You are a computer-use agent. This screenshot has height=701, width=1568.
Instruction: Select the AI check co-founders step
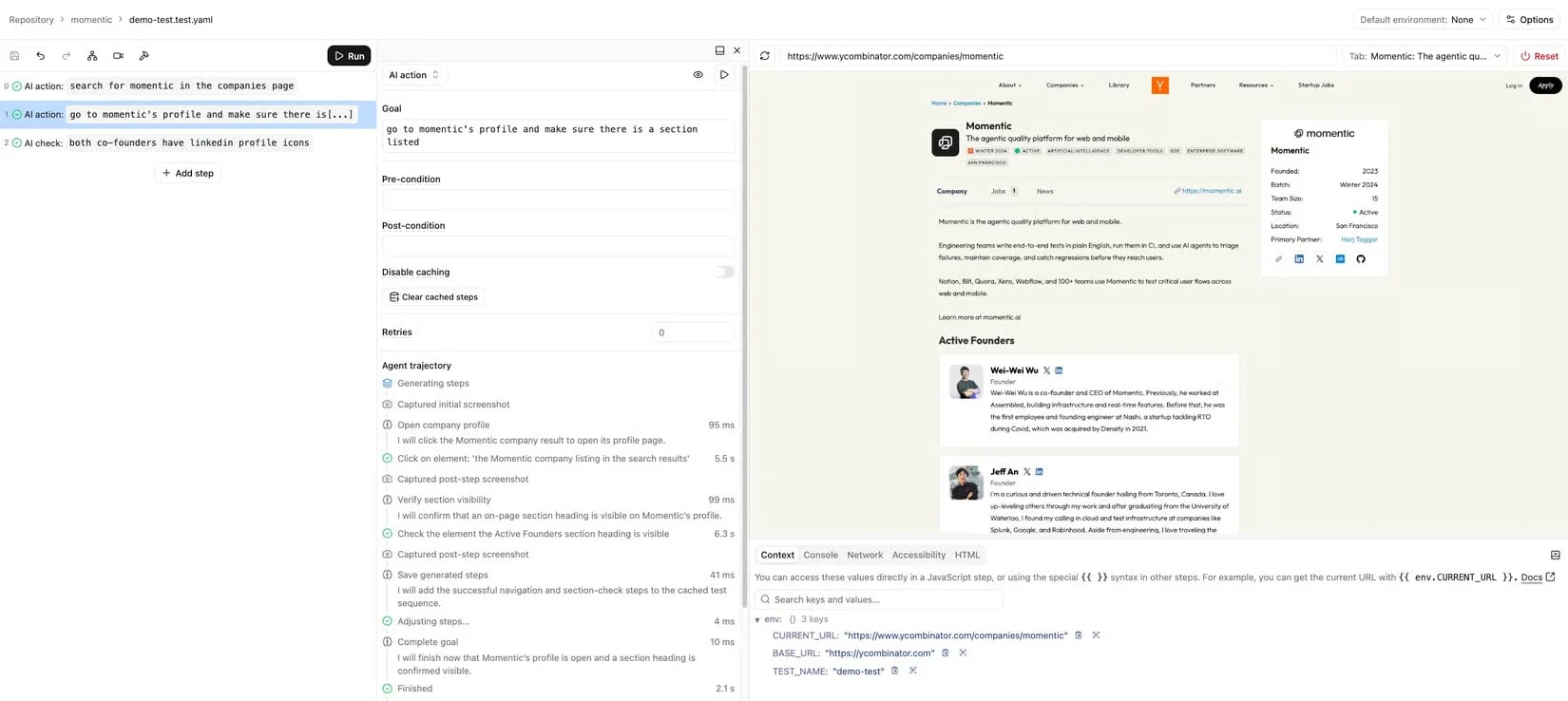(187, 142)
